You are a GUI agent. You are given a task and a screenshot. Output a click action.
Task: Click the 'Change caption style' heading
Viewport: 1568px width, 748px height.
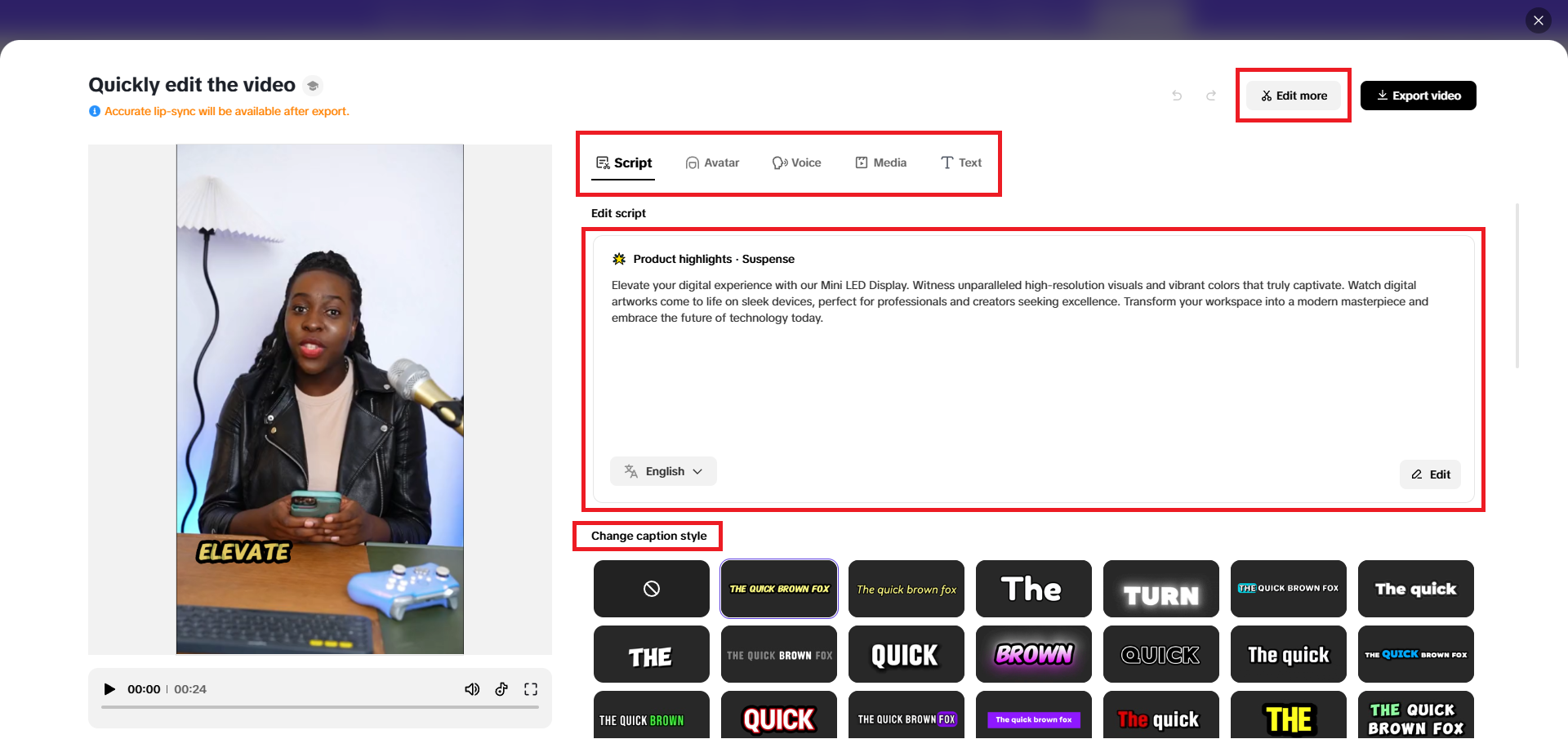pos(649,536)
